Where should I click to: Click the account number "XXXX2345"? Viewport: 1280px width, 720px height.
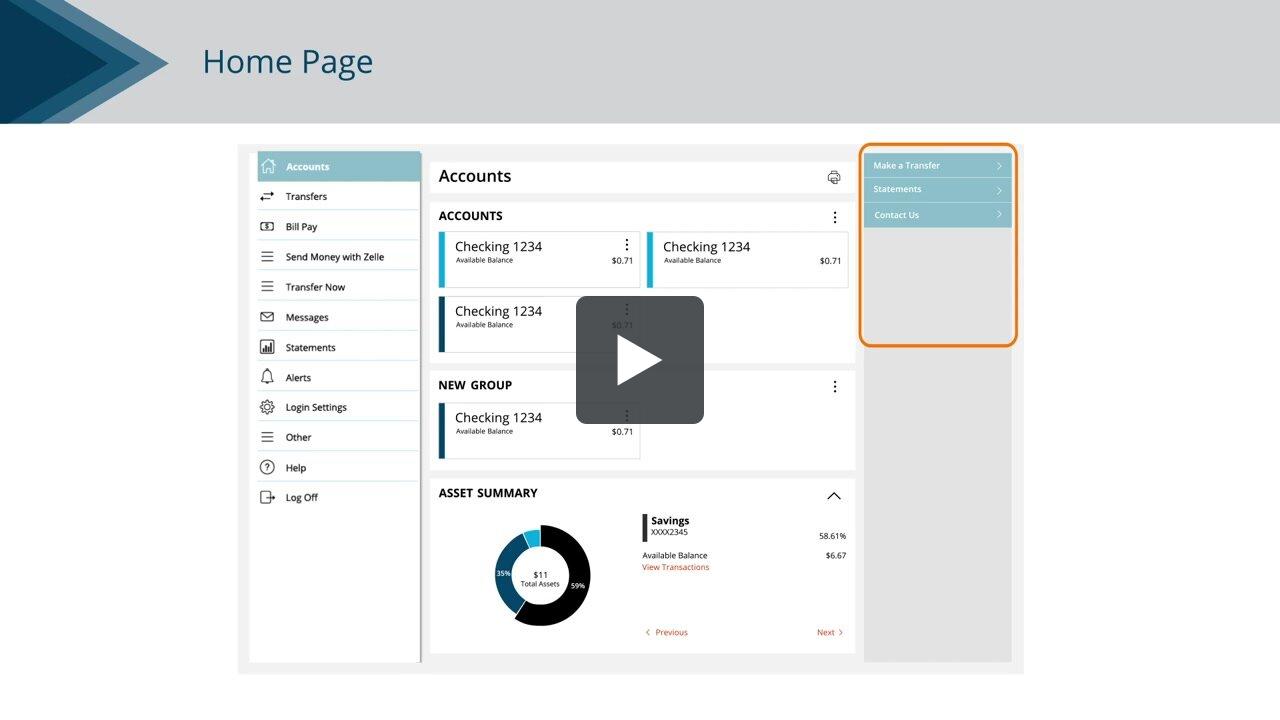coord(669,532)
